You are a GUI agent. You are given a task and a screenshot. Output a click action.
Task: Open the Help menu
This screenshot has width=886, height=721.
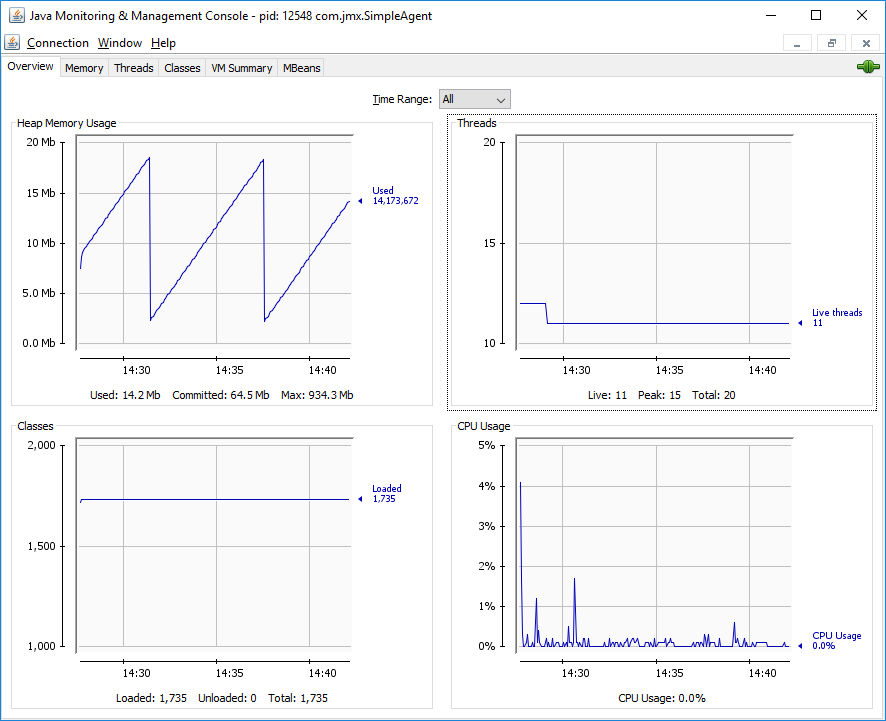tap(163, 43)
